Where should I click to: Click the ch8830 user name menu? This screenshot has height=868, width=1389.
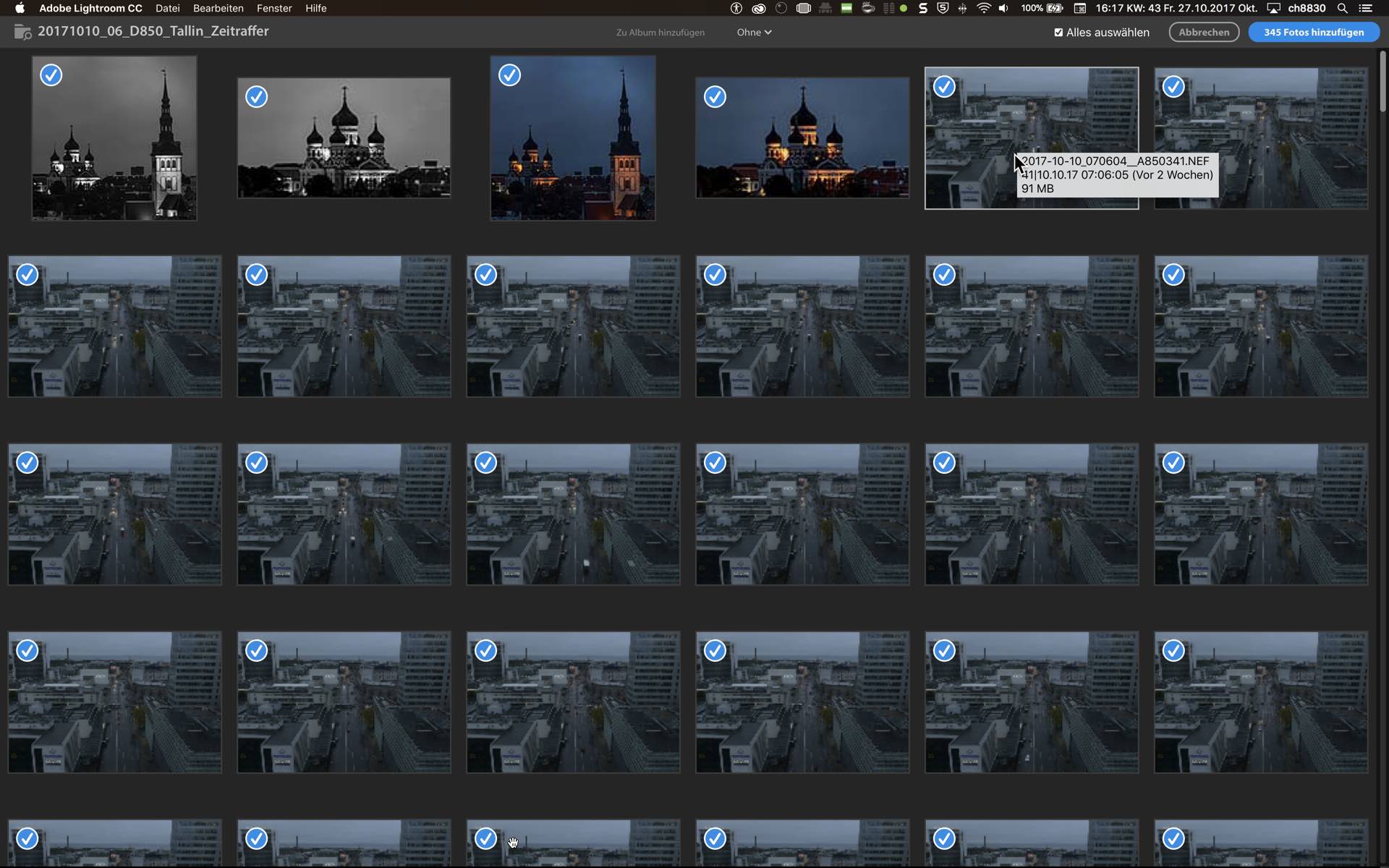[x=1307, y=8]
